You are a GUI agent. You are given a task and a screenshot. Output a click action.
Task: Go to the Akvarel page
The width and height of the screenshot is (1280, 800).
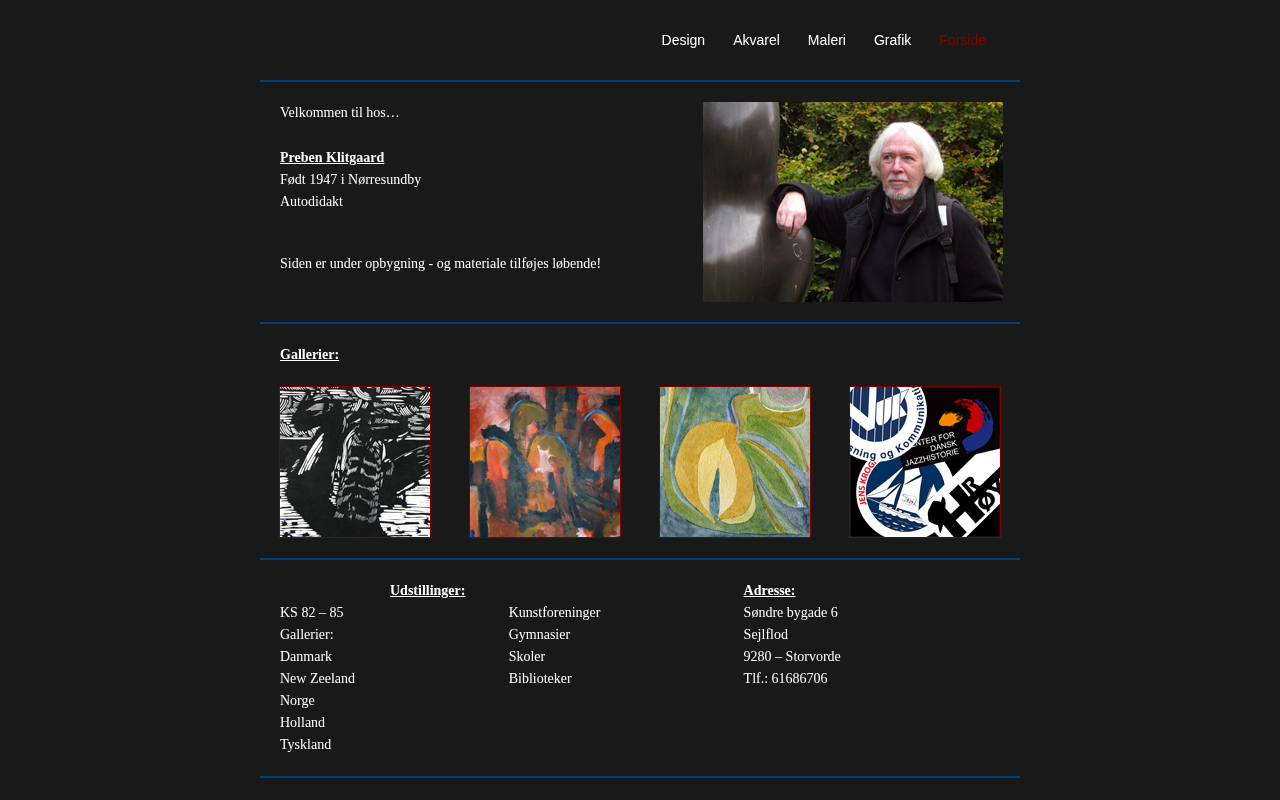756,40
